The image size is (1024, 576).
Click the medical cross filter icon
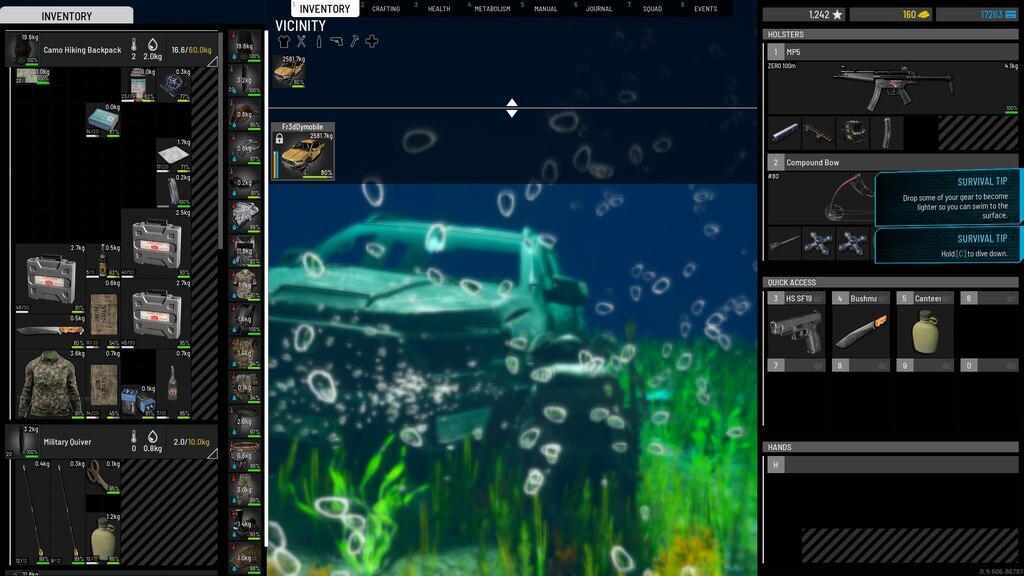point(372,42)
